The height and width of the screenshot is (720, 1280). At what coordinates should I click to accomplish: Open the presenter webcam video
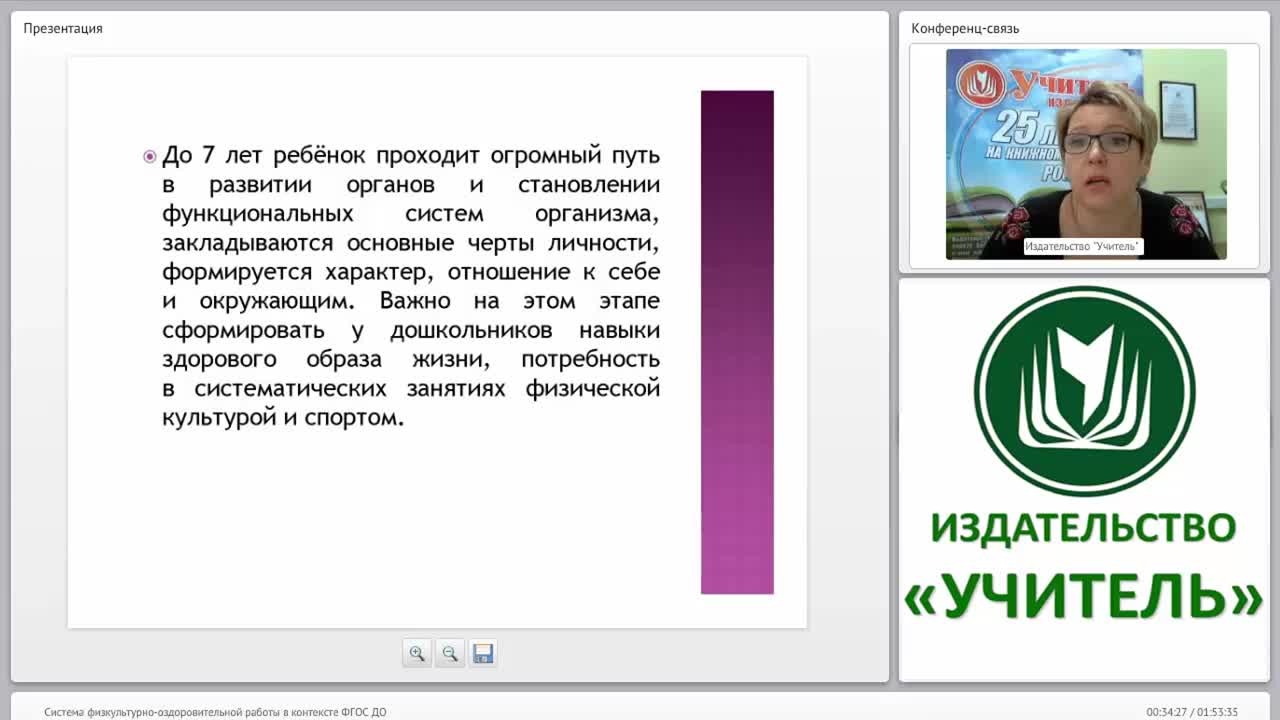pyautogui.click(x=1086, y=154)
